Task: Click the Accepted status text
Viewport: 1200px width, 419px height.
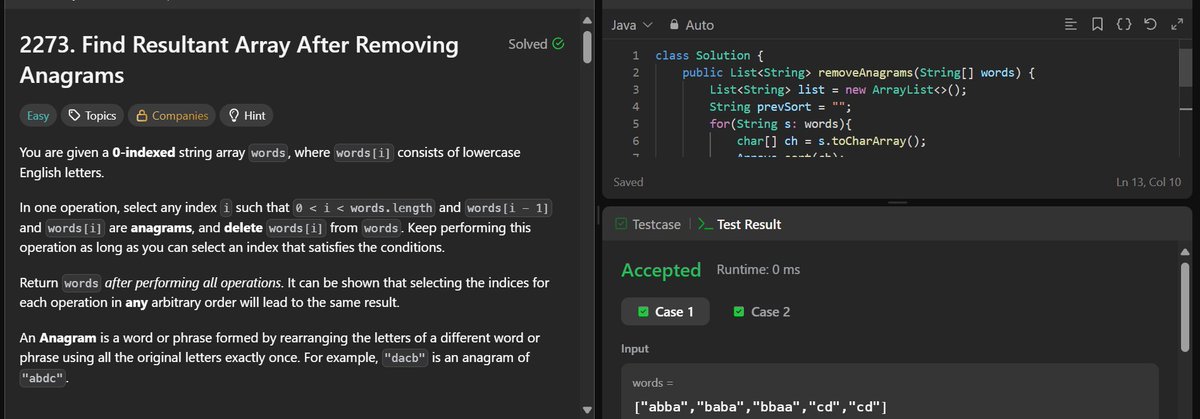Action: pos(661,270)
